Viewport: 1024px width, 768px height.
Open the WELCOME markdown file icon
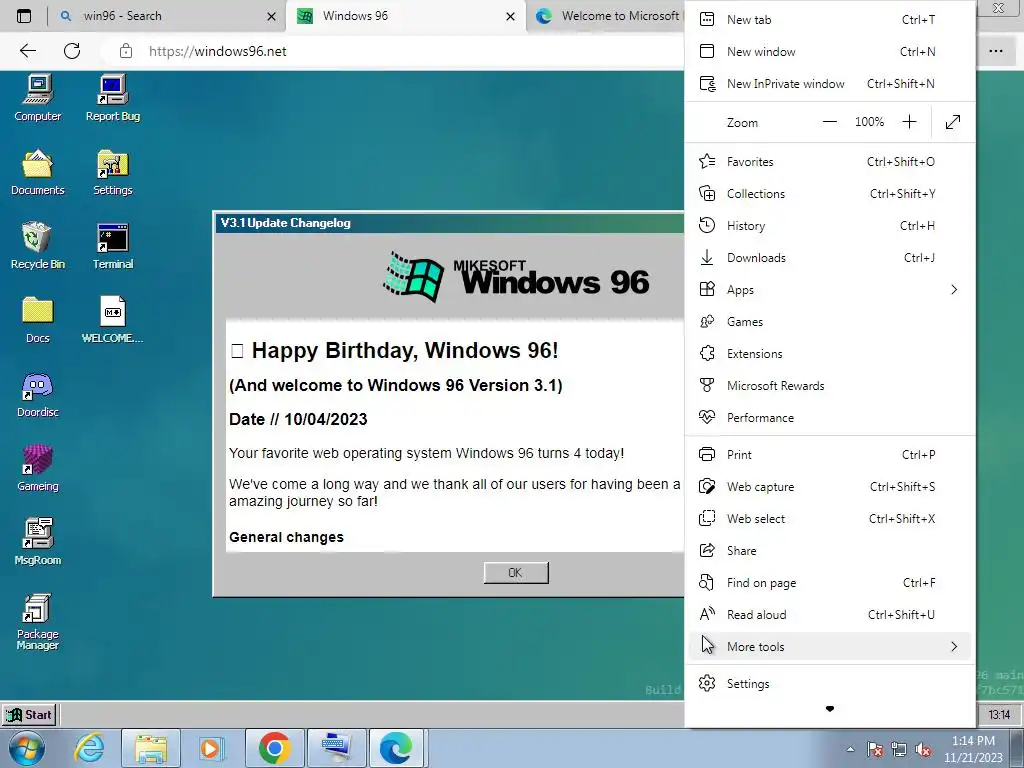coord(113,320)
